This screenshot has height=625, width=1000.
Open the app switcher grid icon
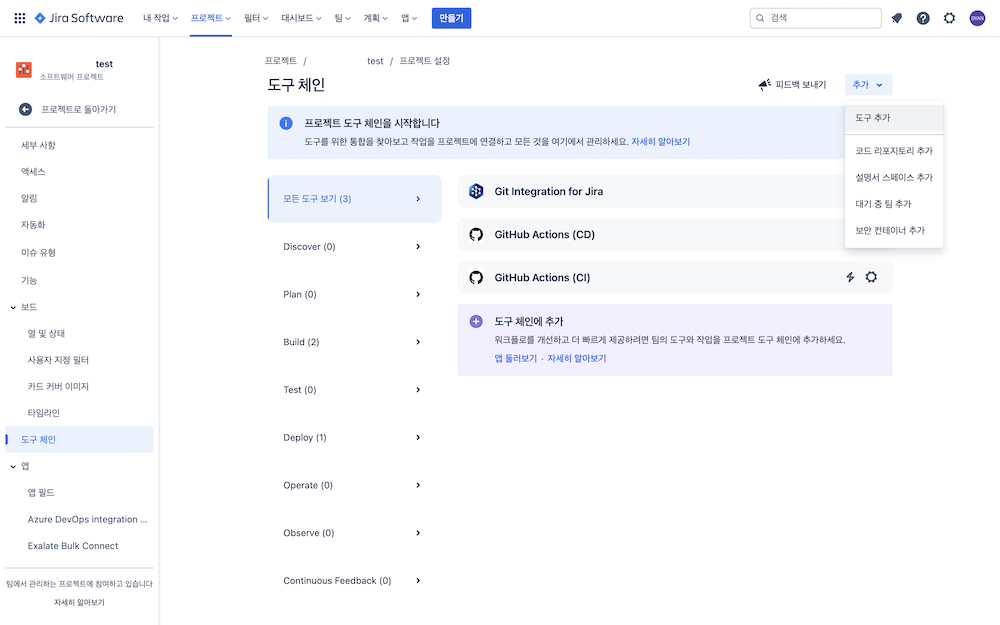pyautogui.click(x=20, y=18)
